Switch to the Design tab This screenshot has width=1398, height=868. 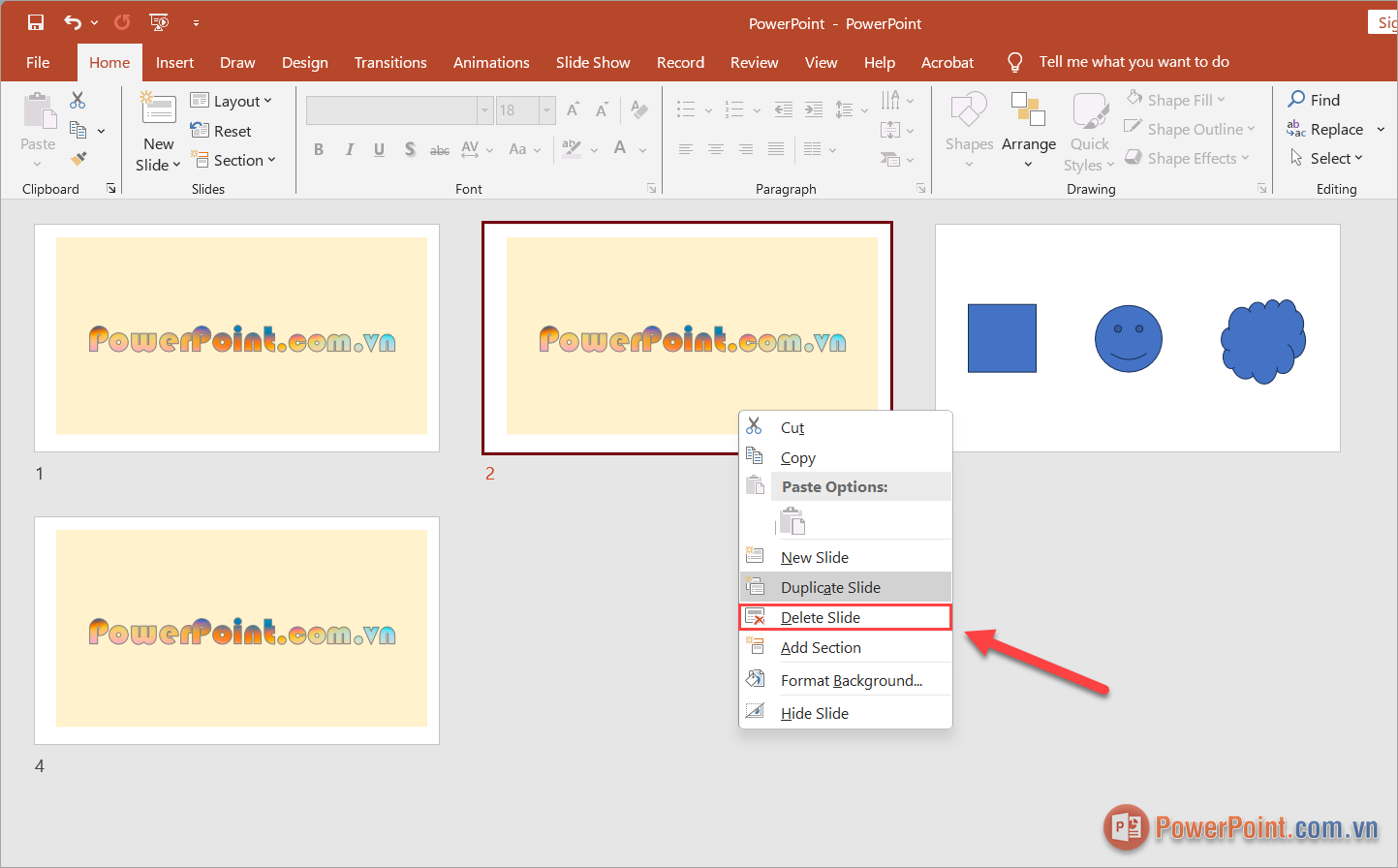(305, 62)
